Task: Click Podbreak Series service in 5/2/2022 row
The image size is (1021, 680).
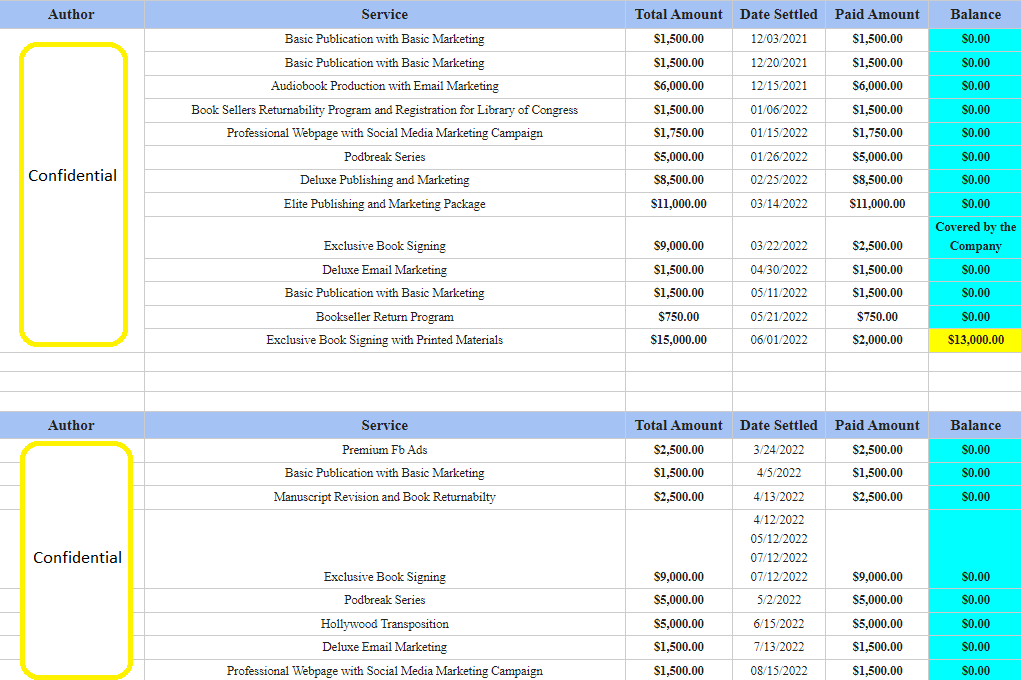Action: click(x=385, y=600)
